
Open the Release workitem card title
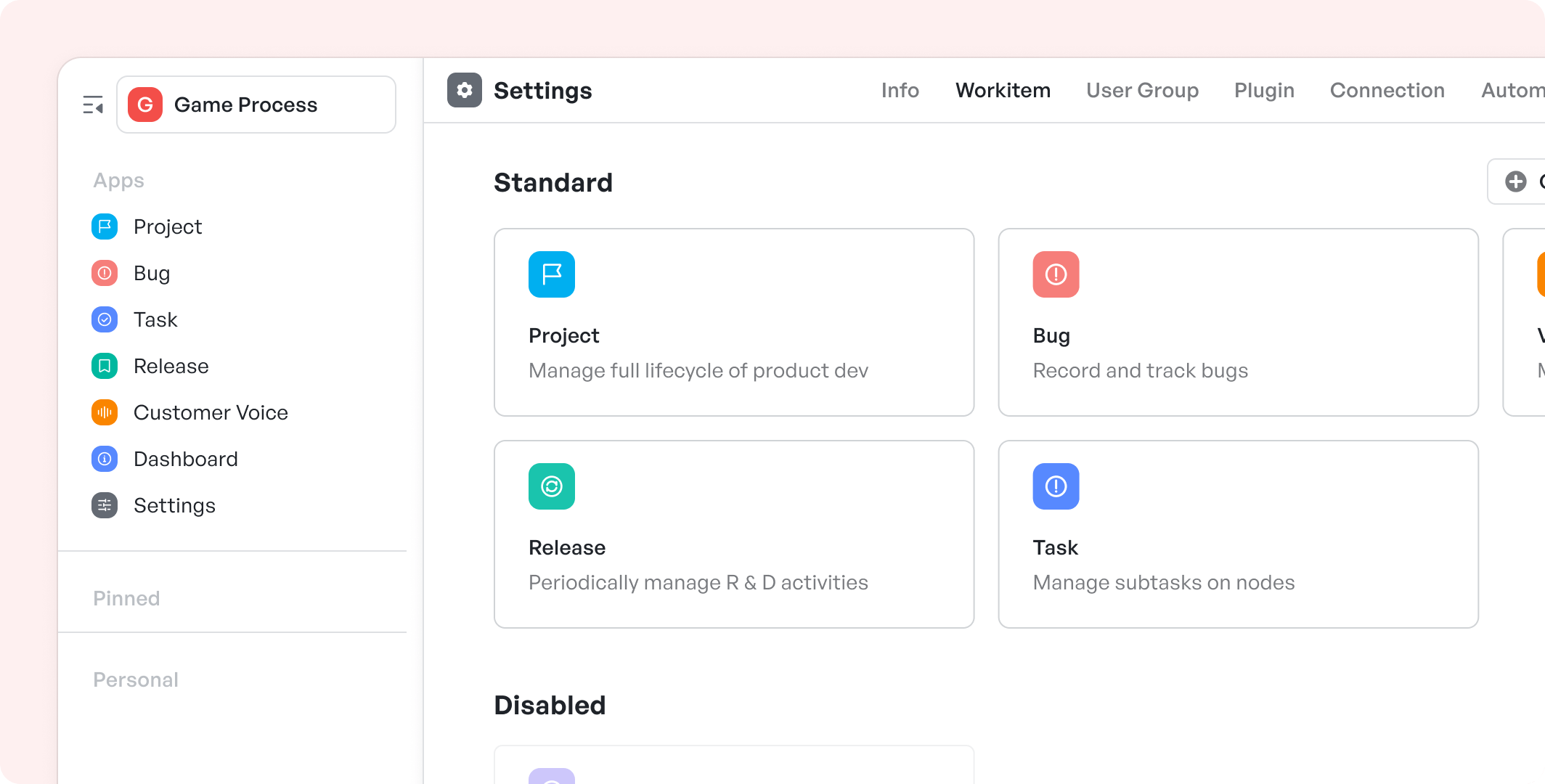tap(567, 547)
